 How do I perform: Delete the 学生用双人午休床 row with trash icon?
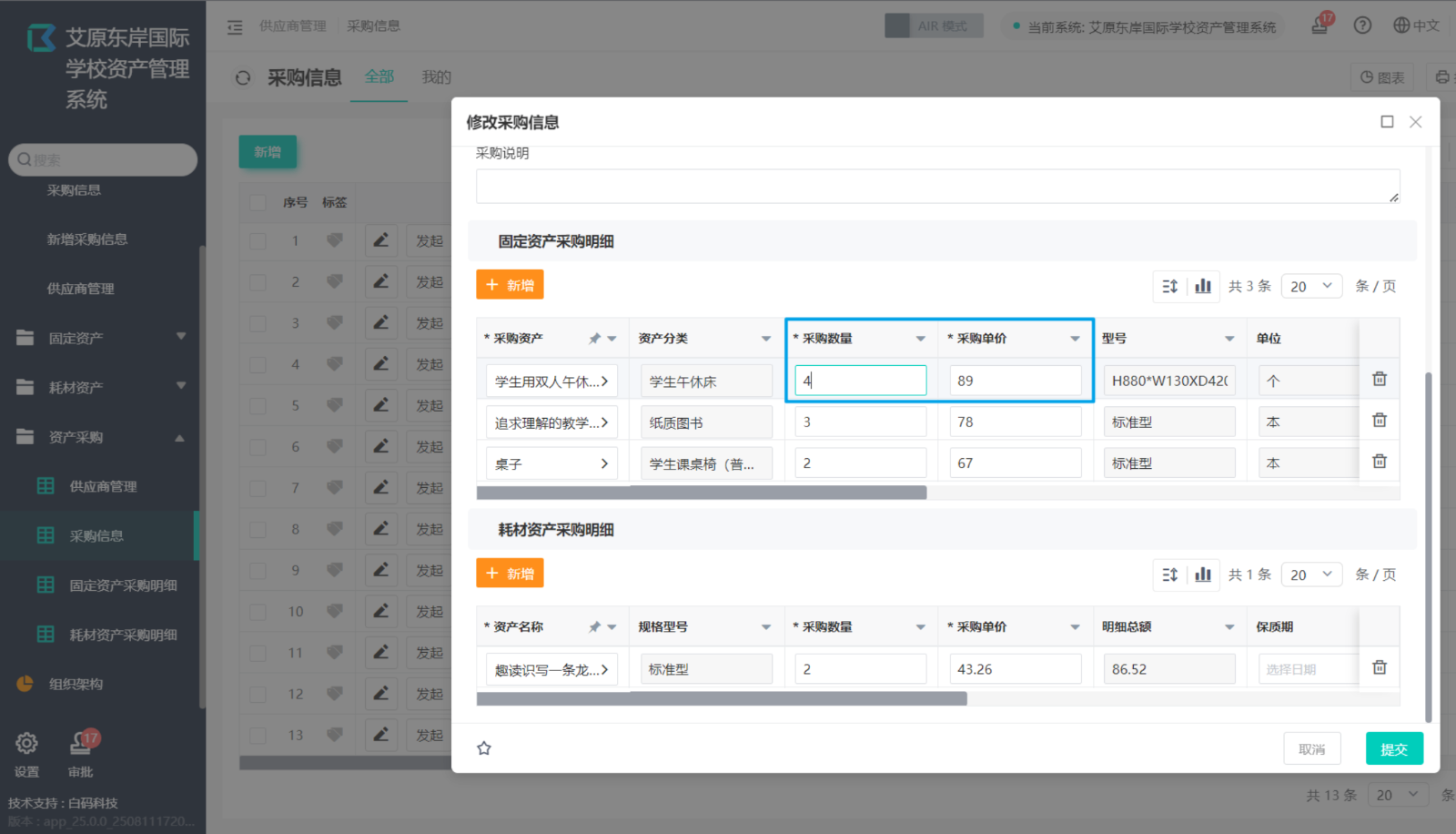(x=1379, y=379)
